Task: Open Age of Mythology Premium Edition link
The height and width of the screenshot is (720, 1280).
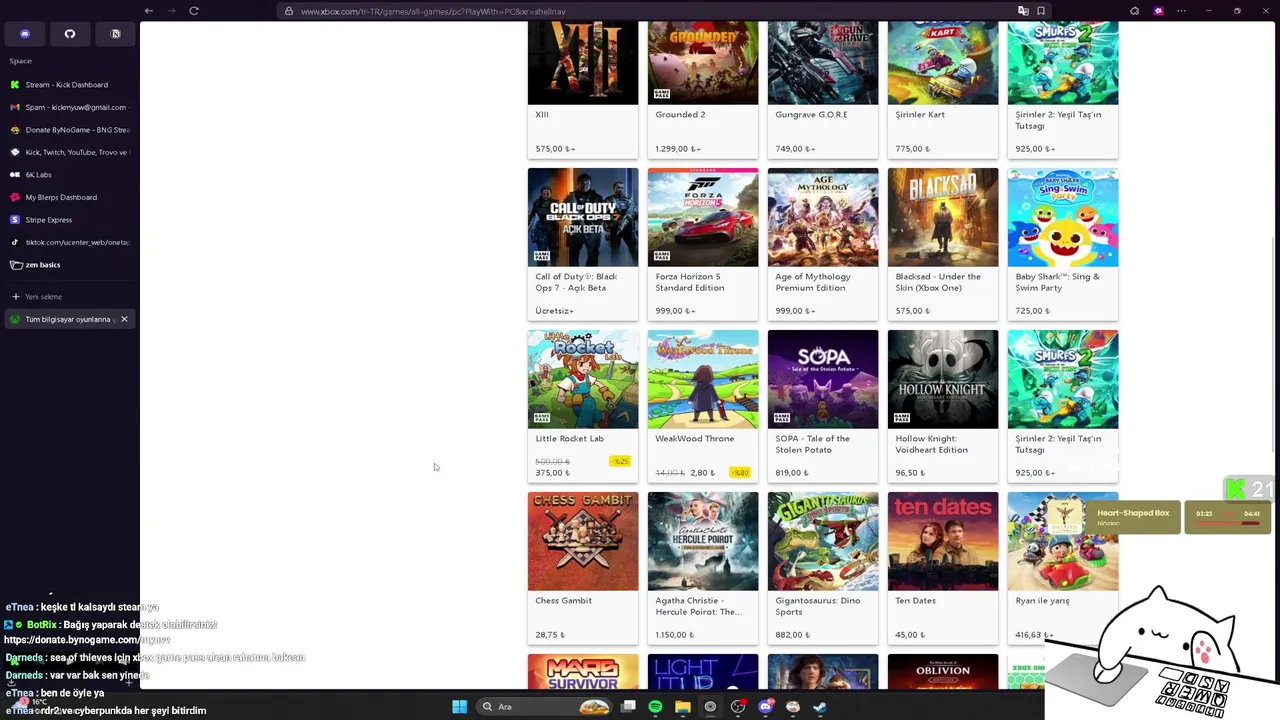Action: [813, 282]
